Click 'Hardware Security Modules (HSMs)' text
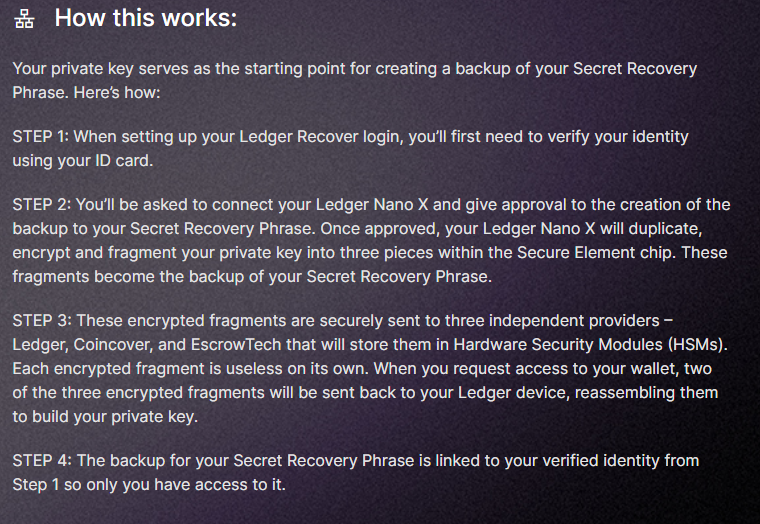Image resolution: width=760 pixels, height=524 pixels. [588, 345]
